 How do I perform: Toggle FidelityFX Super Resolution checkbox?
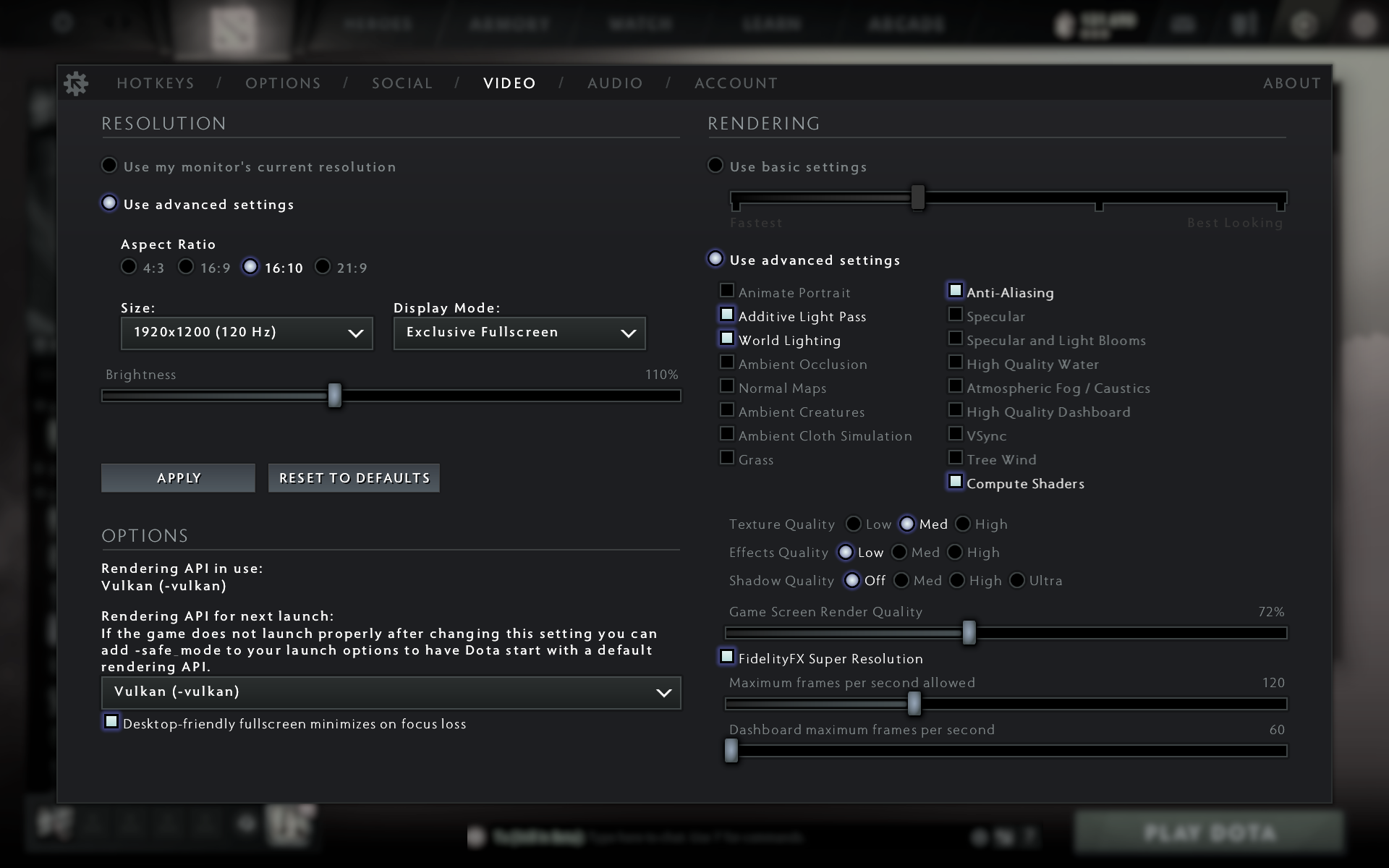tap(727, 657)
